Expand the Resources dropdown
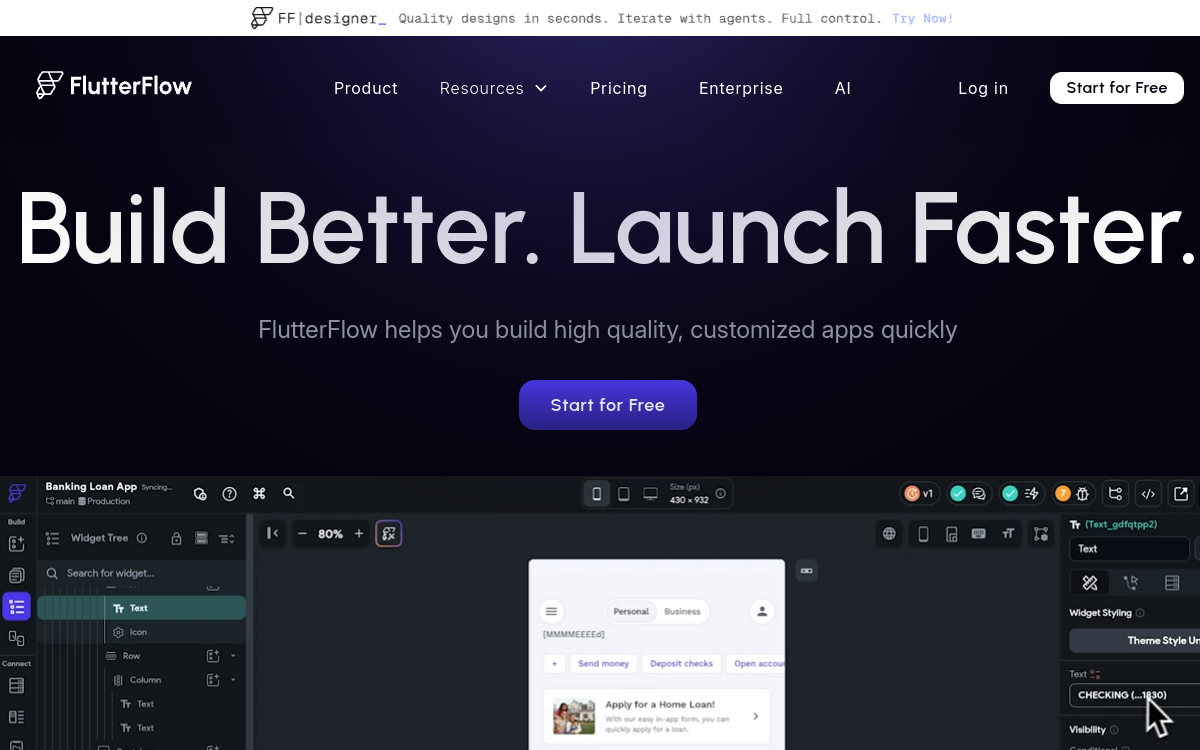Screen dimensions: 1200x750 (494, 88)
